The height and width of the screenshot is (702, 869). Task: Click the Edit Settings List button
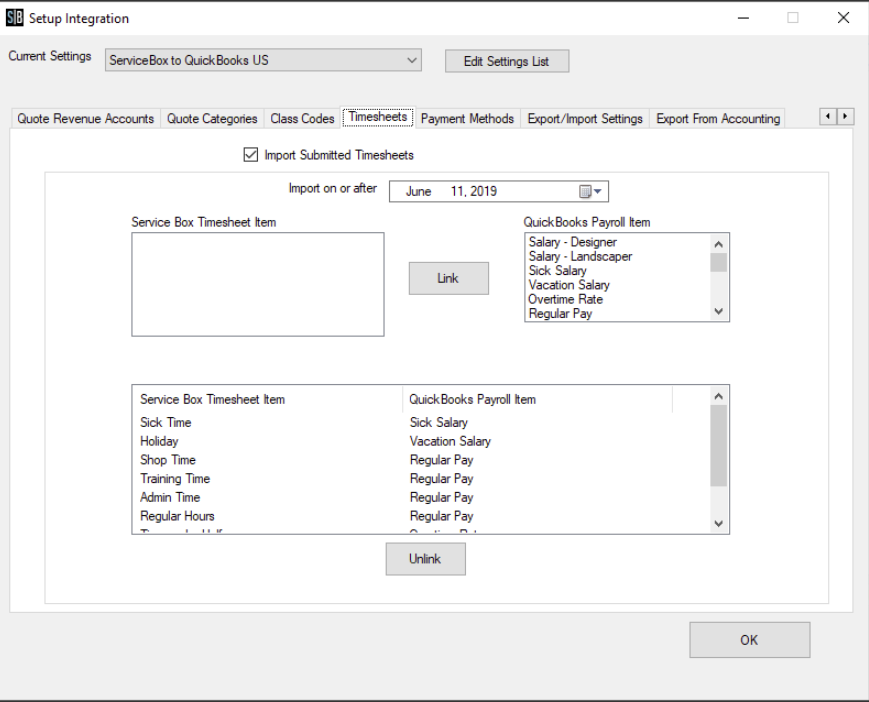click(507, 61)
